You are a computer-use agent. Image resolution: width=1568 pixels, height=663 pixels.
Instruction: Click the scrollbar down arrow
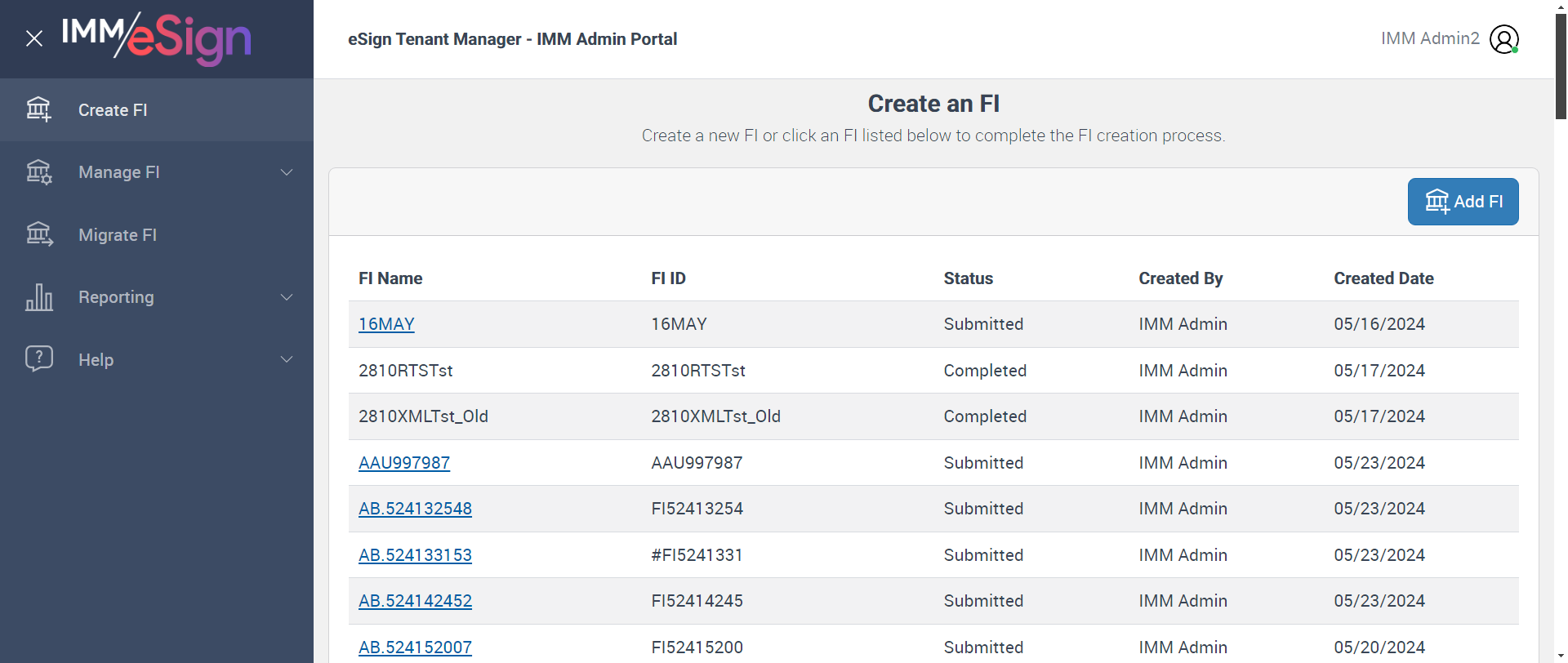(1561, 656)
